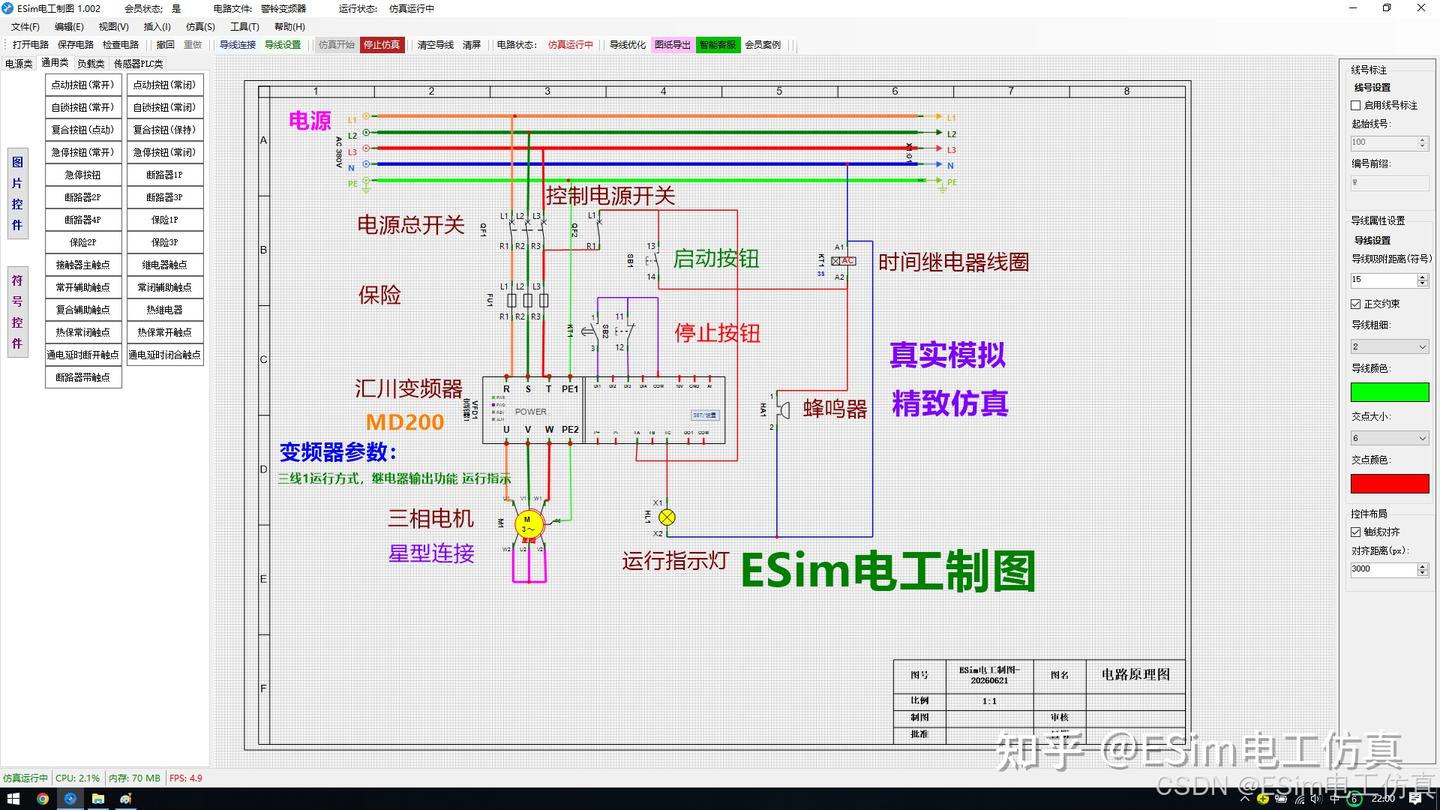This screenshot has width=1440, height=810.
Task: Open the 帮助(H) menu
Action: point(289,27)
